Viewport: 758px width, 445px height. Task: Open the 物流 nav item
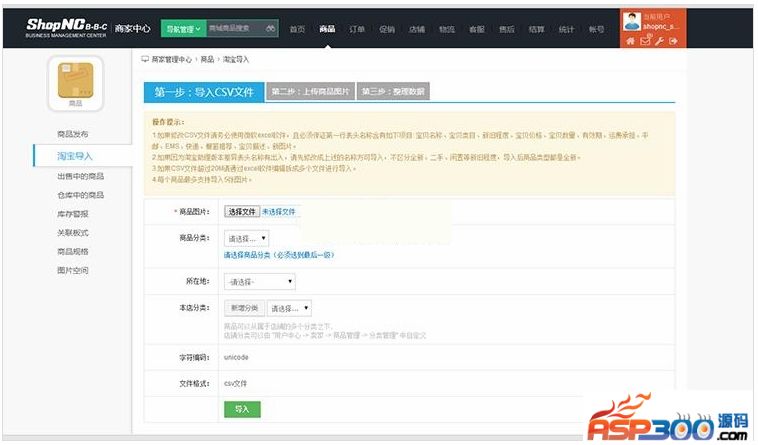pyautogui.click(x=447, y=29)
